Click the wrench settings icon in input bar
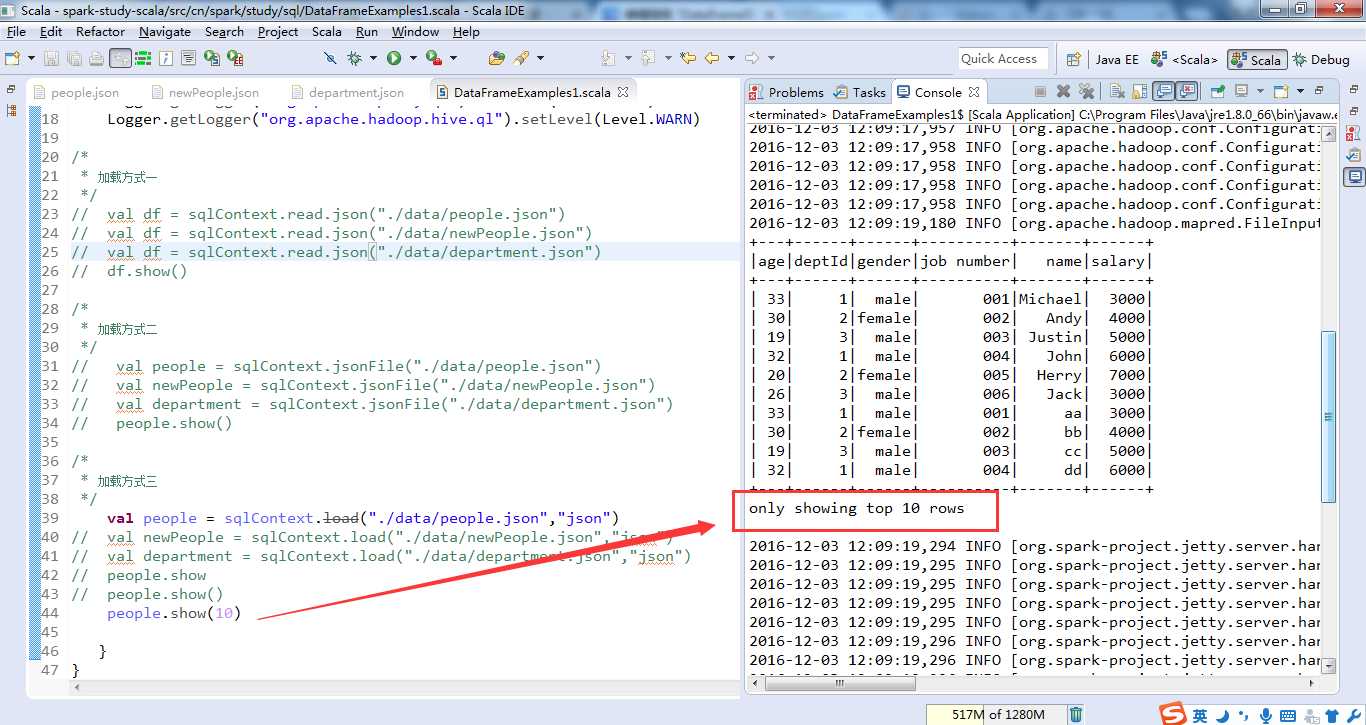 [1354, 715]
